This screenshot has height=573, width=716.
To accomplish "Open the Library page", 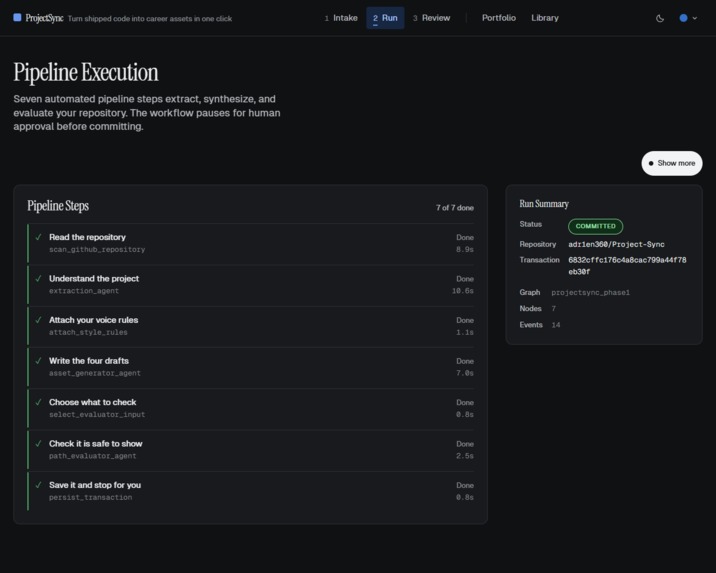I will (x=545, y=18).
